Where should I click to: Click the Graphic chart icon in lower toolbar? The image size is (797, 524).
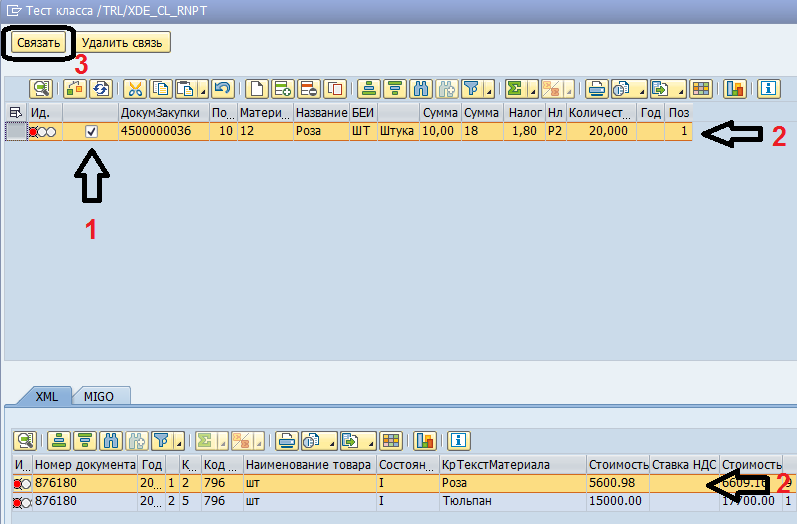427,440
